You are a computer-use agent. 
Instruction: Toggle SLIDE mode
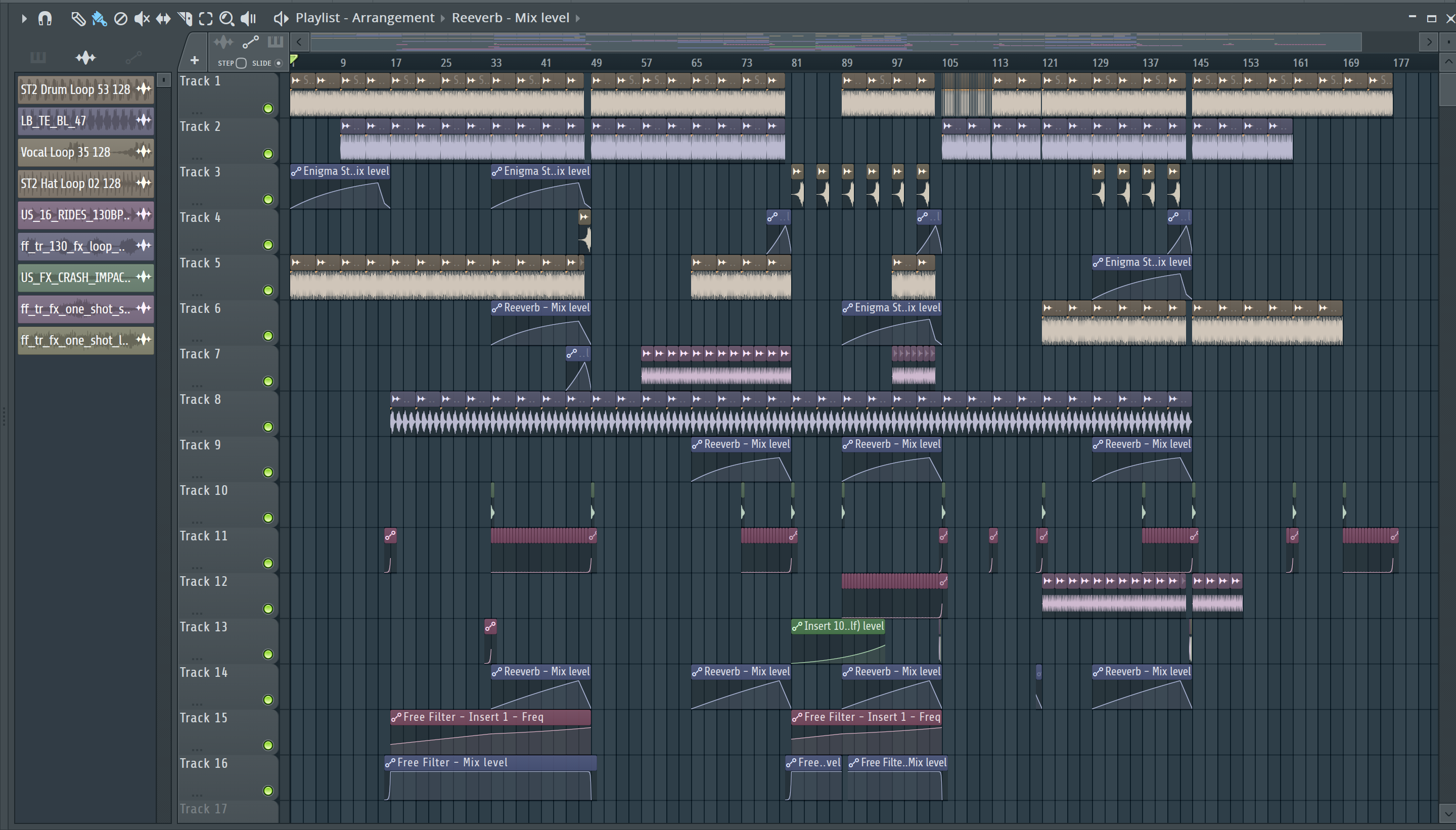point(278,63)
